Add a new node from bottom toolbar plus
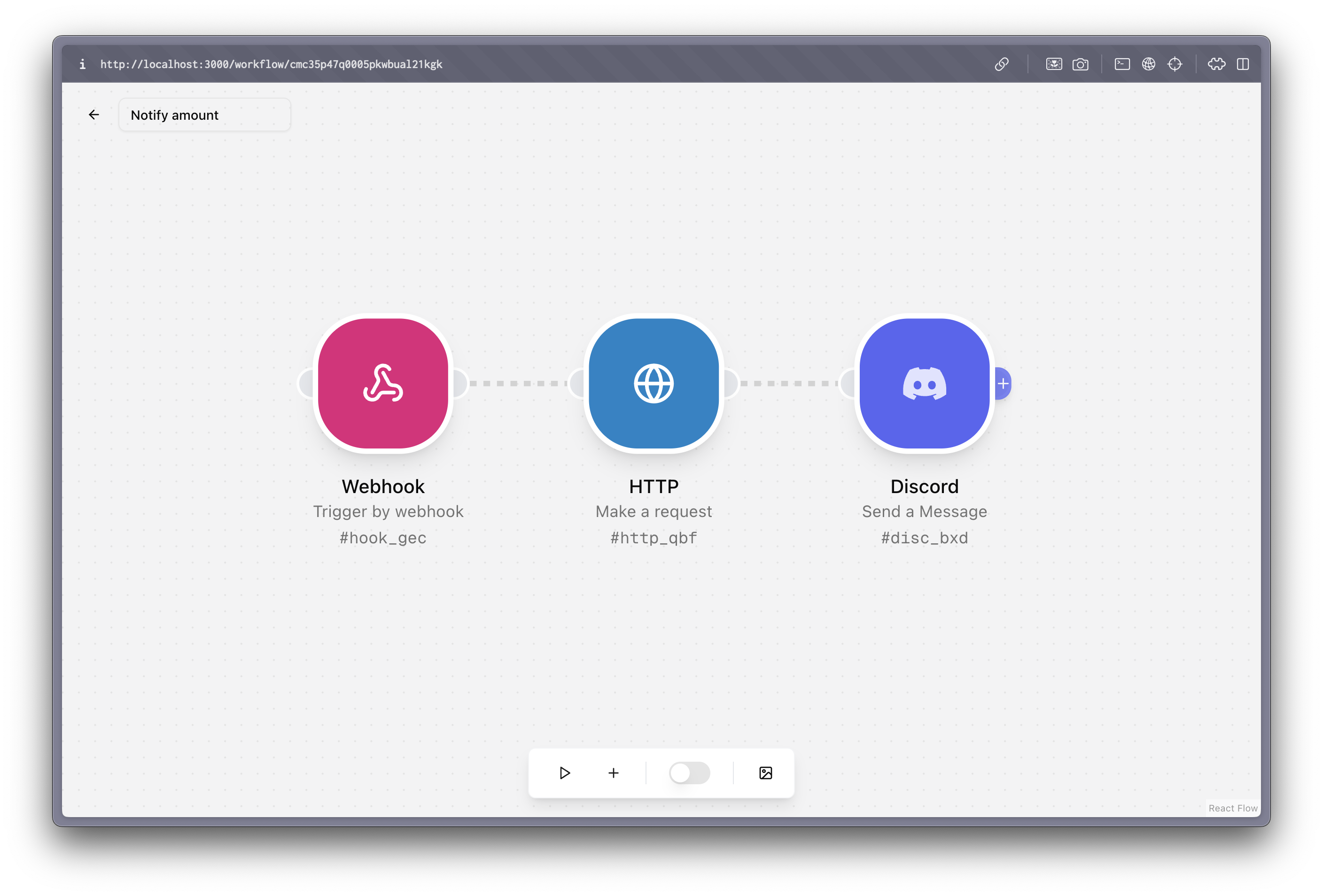 pos(613,773)
